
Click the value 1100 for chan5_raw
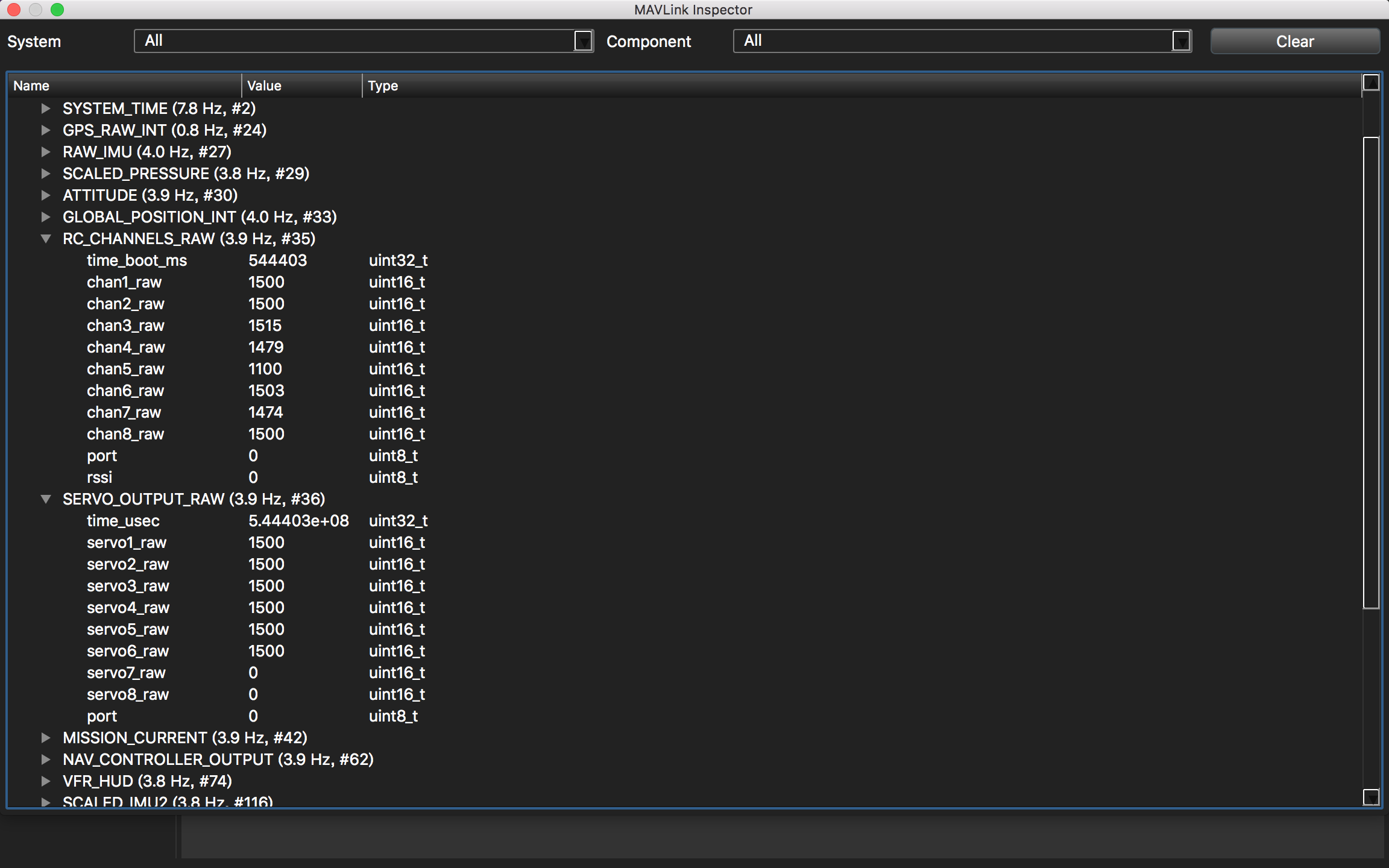[265, 369]
